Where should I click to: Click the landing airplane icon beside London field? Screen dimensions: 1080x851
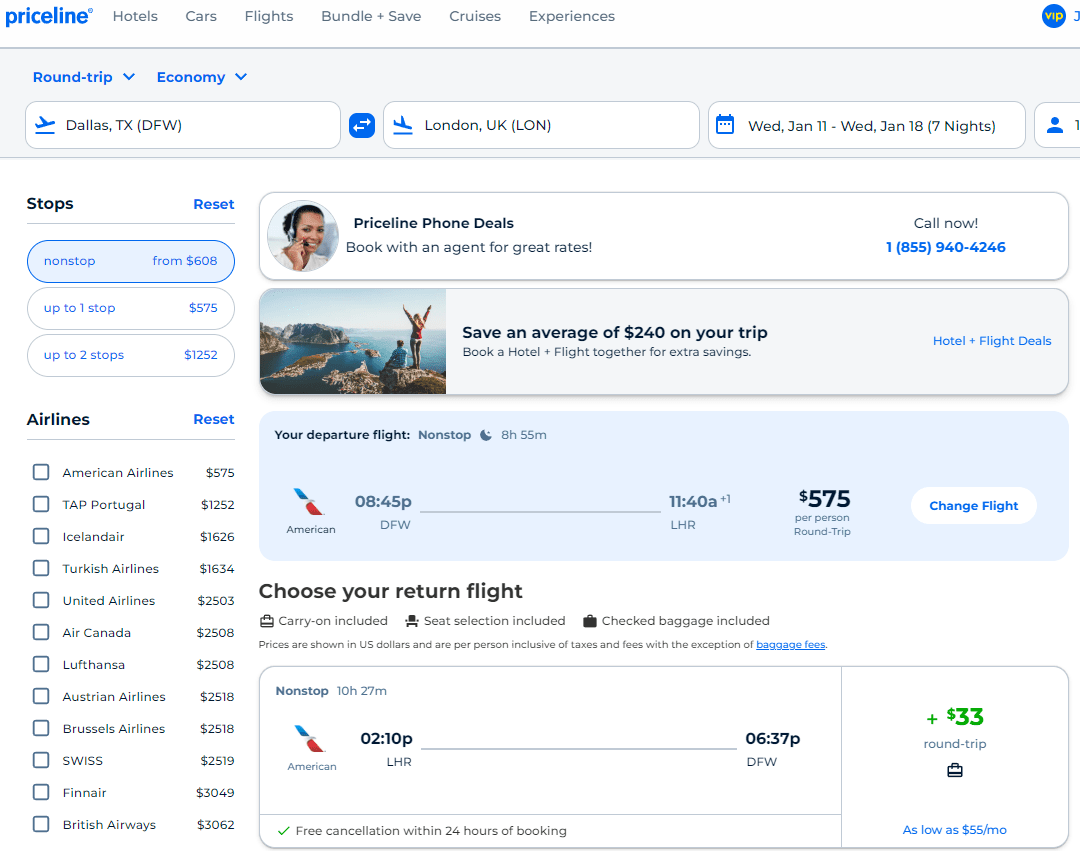[x=403, y=124]
